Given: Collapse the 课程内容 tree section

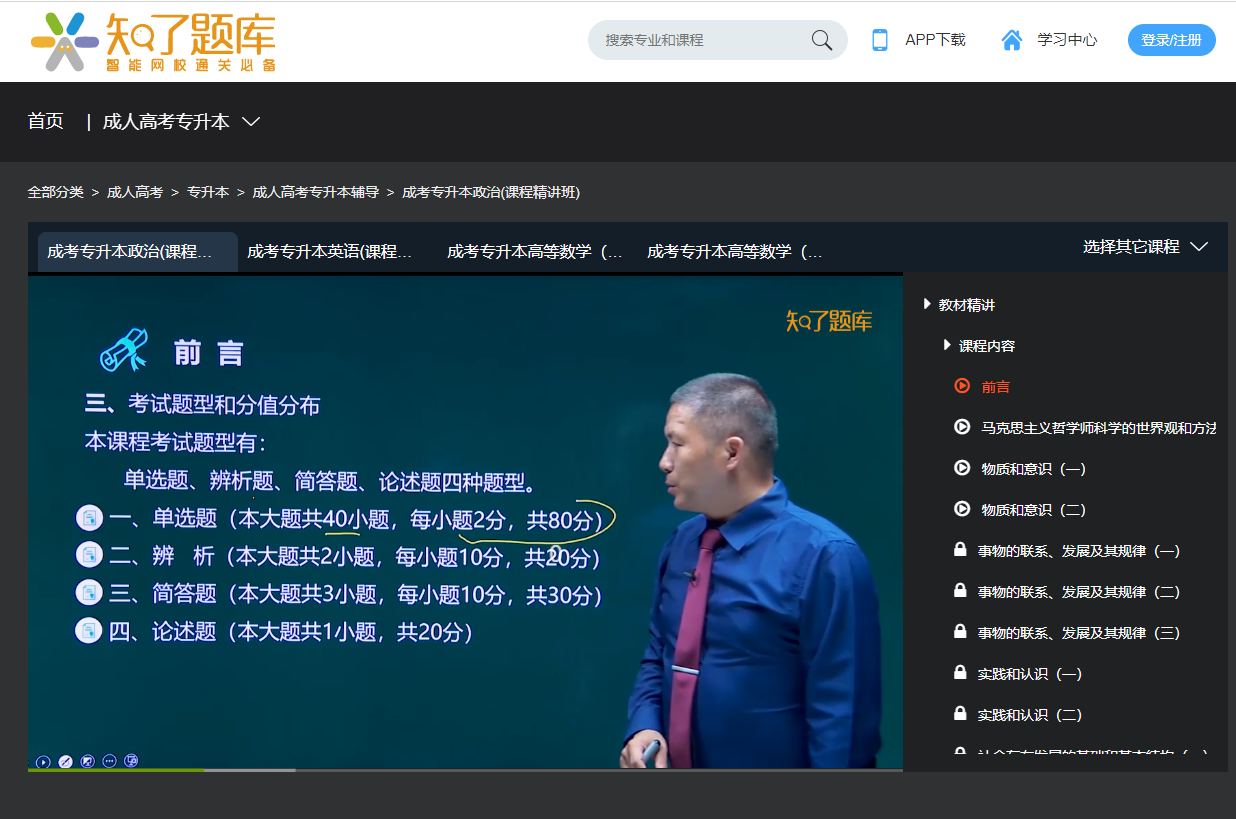Looking at the screenshot, I should point(944,345).
